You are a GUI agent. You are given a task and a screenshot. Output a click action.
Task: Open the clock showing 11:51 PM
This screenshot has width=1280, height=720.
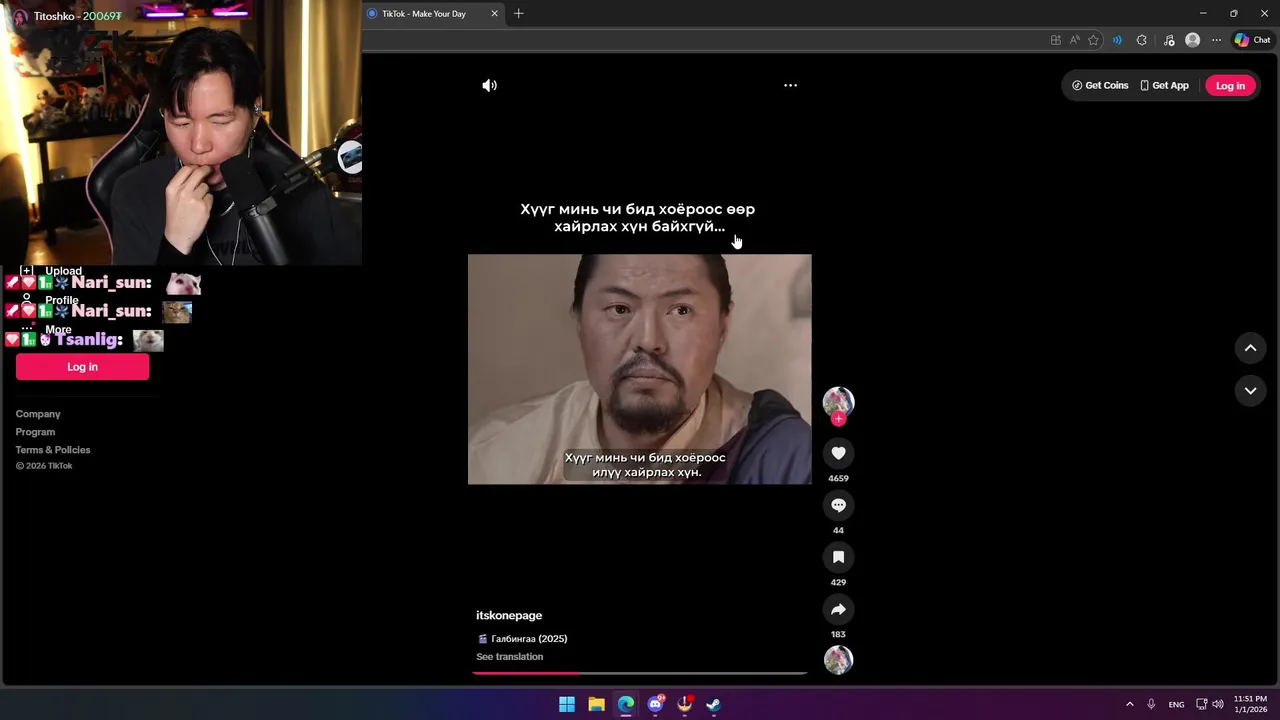[1250, 704]
